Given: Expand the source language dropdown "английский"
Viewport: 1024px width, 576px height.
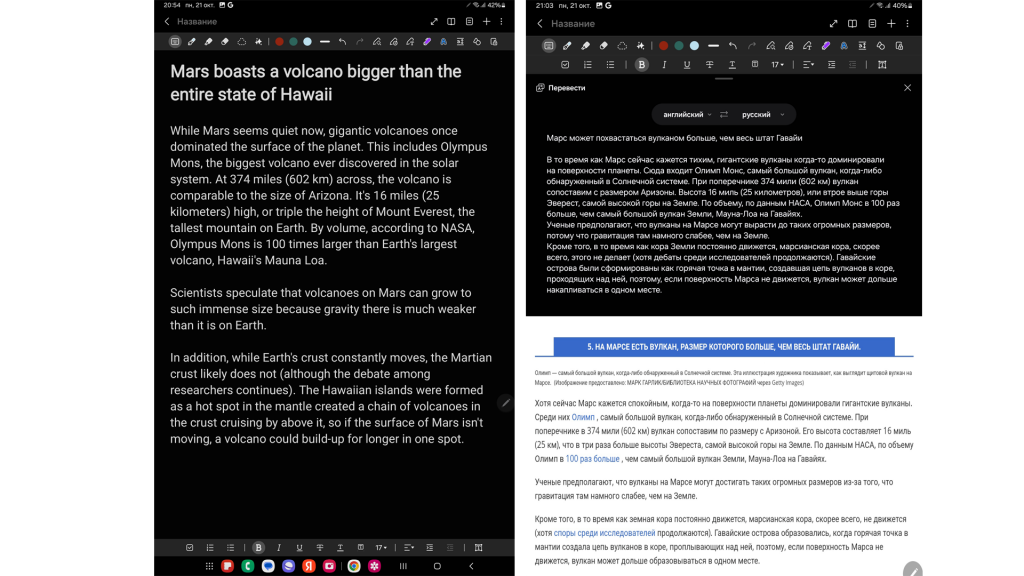Looking at the screenshot, I should tap(688, 115).
